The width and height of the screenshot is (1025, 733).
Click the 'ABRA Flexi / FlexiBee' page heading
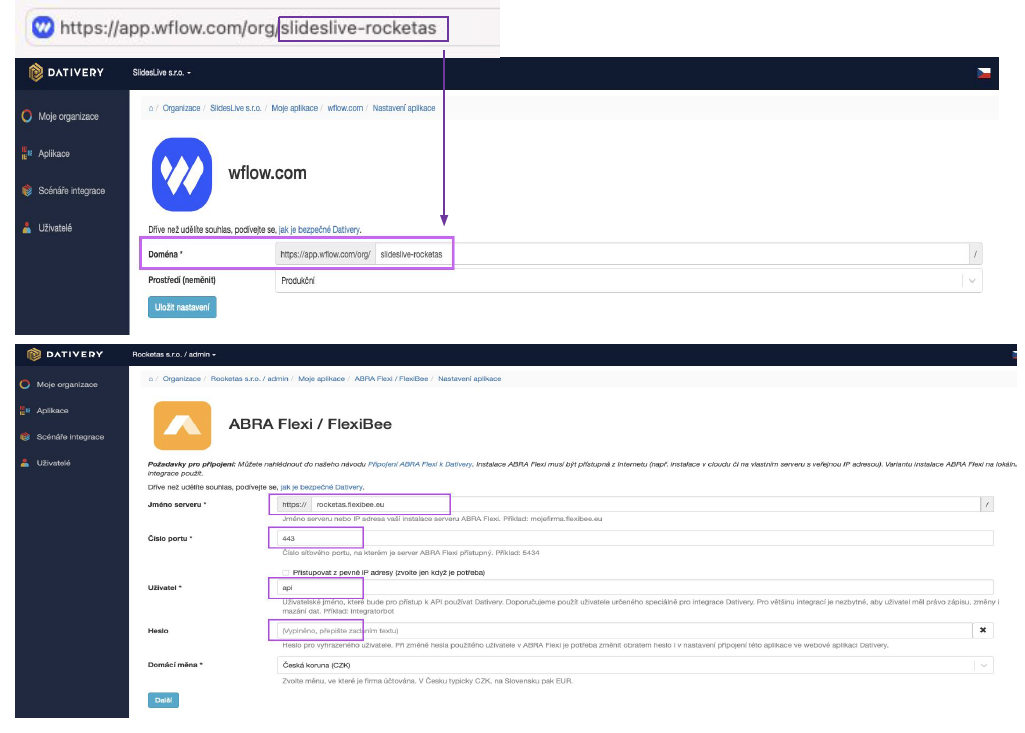tap(310, 424)
